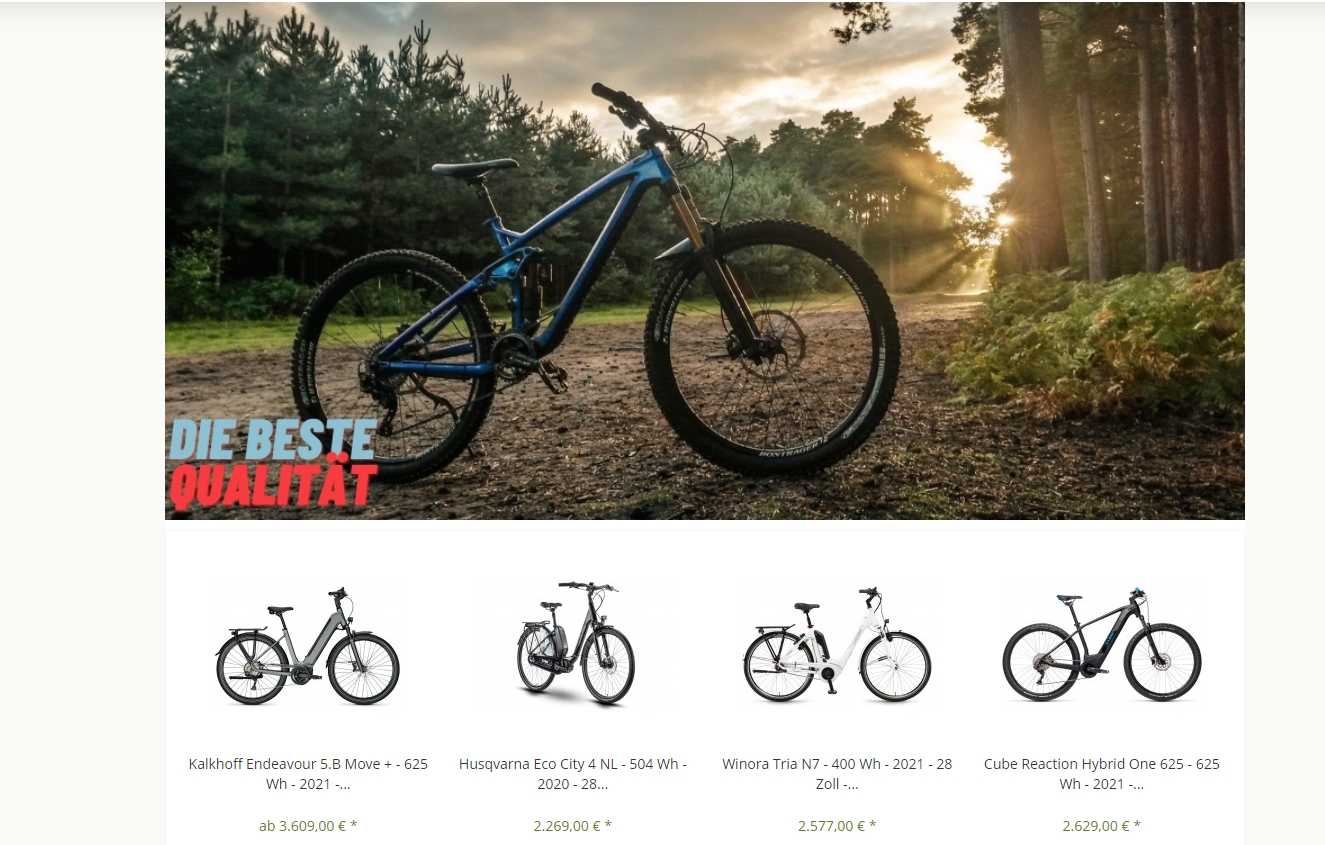Open the Husqvarna Eco City 4 NL link
This screenshot has width=1325, height=845.
(x=573, y=774)
